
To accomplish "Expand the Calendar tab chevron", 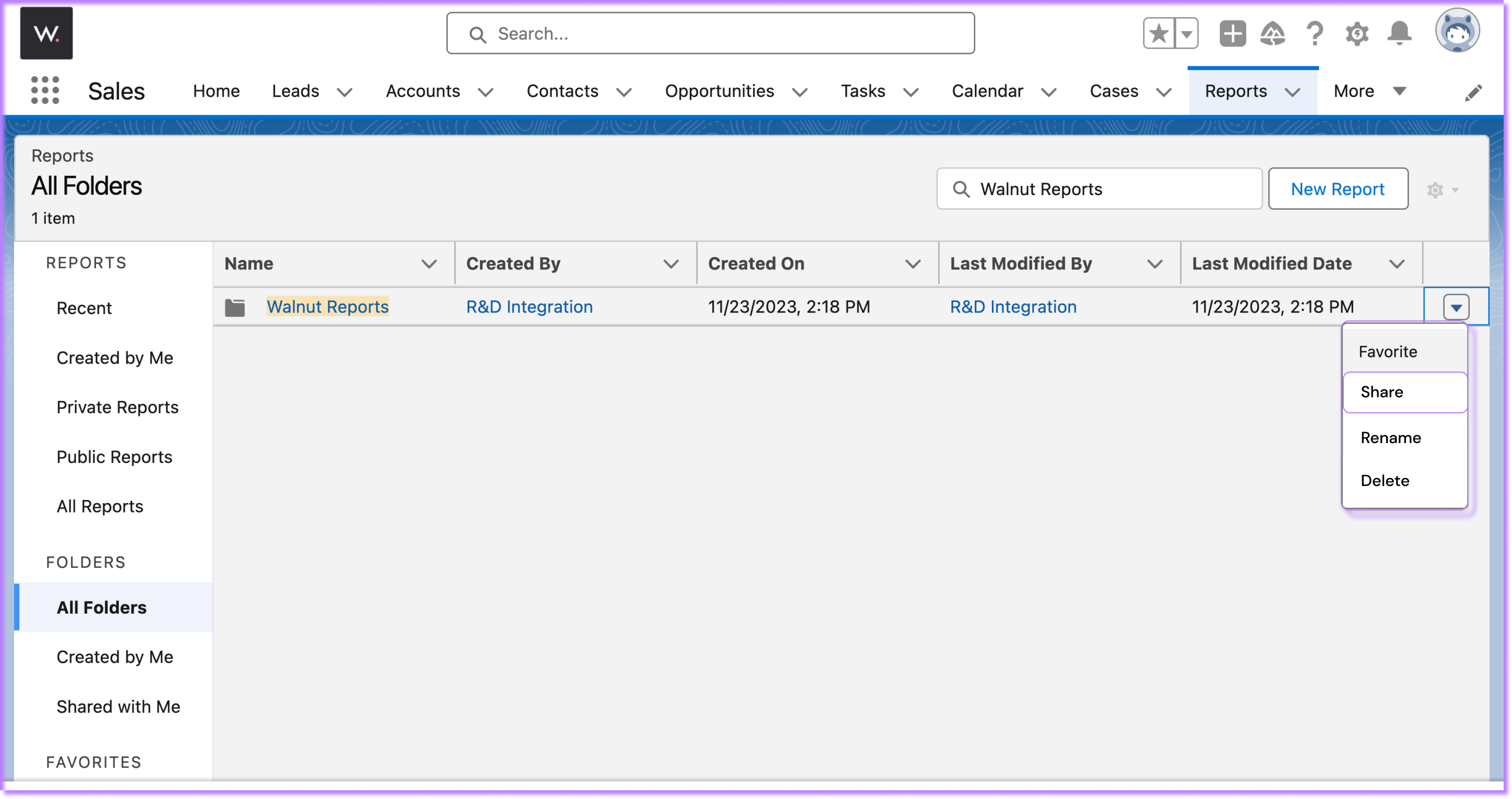I will pyautogui.click(x=1048, y=92).
